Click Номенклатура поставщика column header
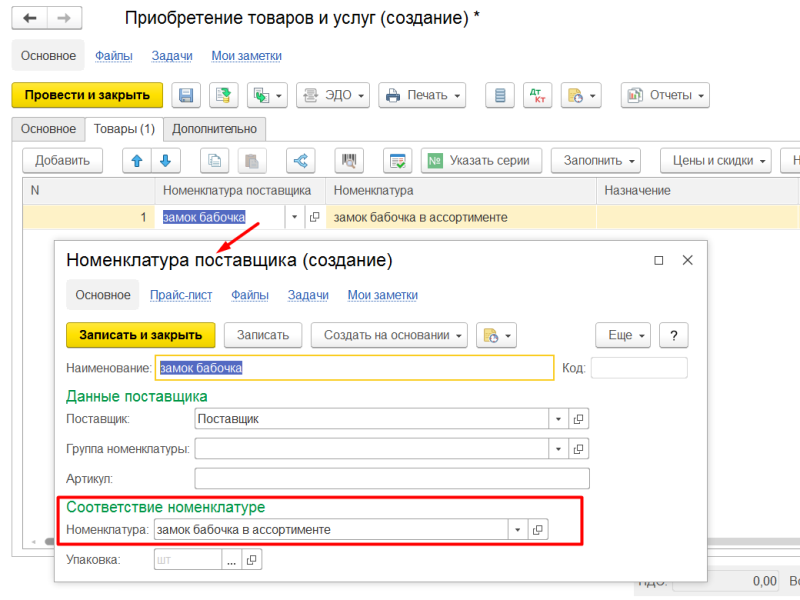 [240, 191]
